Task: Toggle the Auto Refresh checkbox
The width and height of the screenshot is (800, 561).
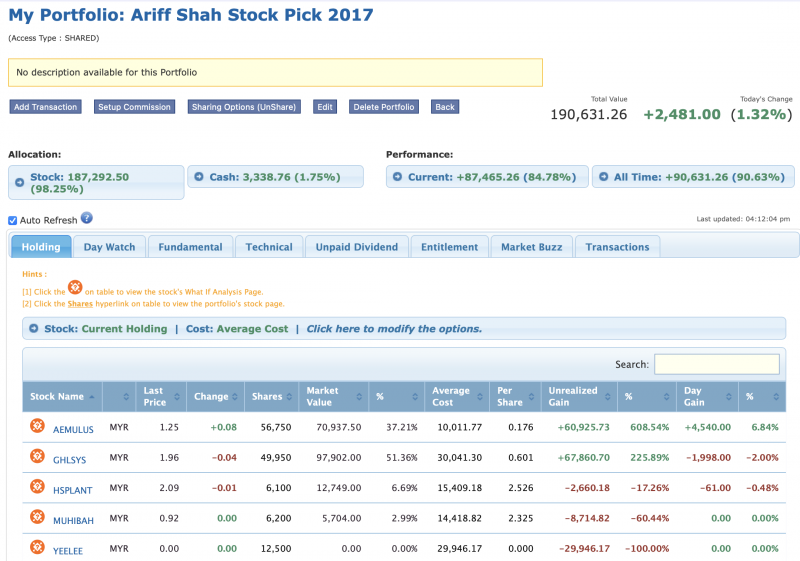Action: pos(13,220)
